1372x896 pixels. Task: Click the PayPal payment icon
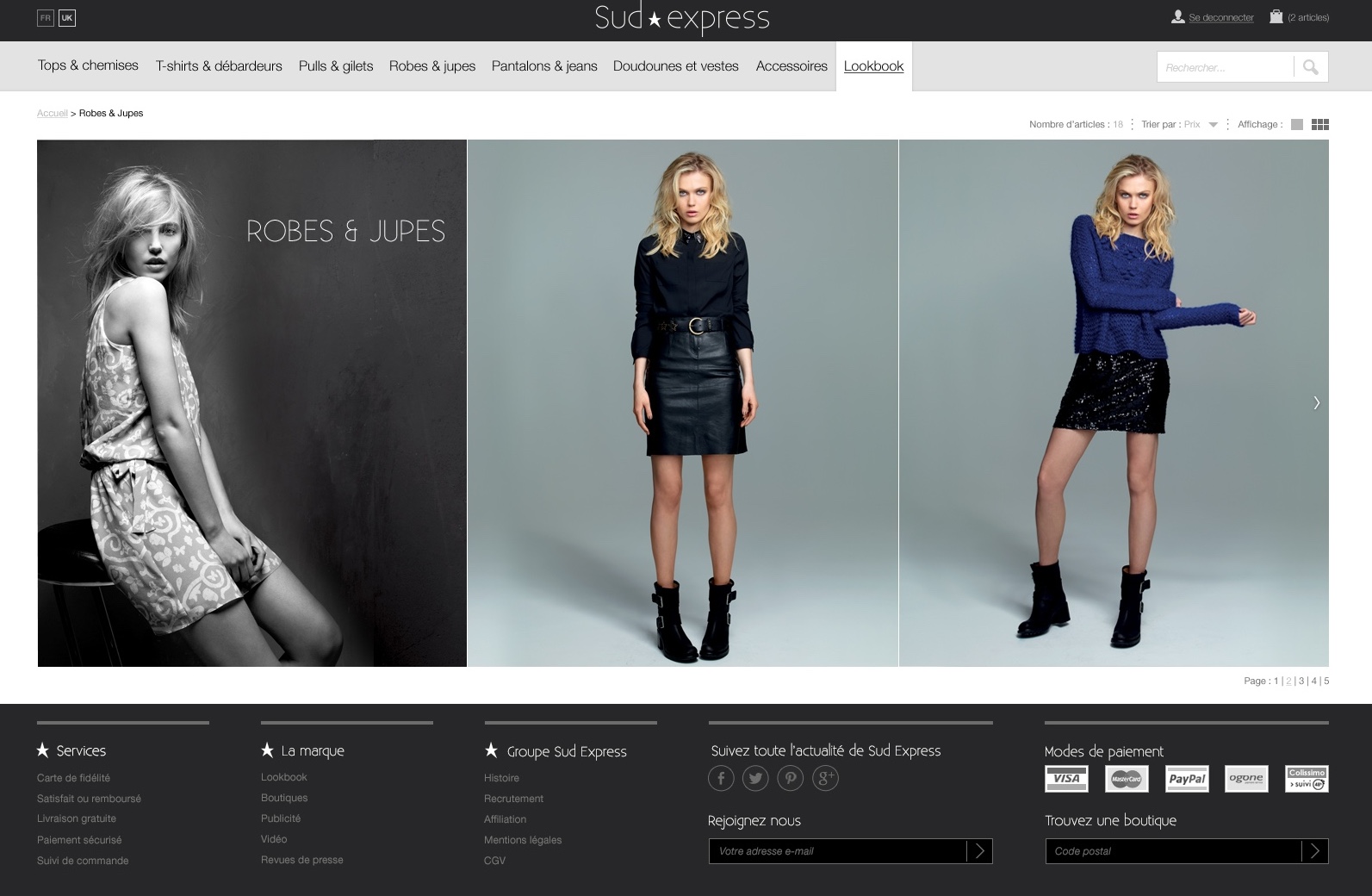tap(1186, 779)
